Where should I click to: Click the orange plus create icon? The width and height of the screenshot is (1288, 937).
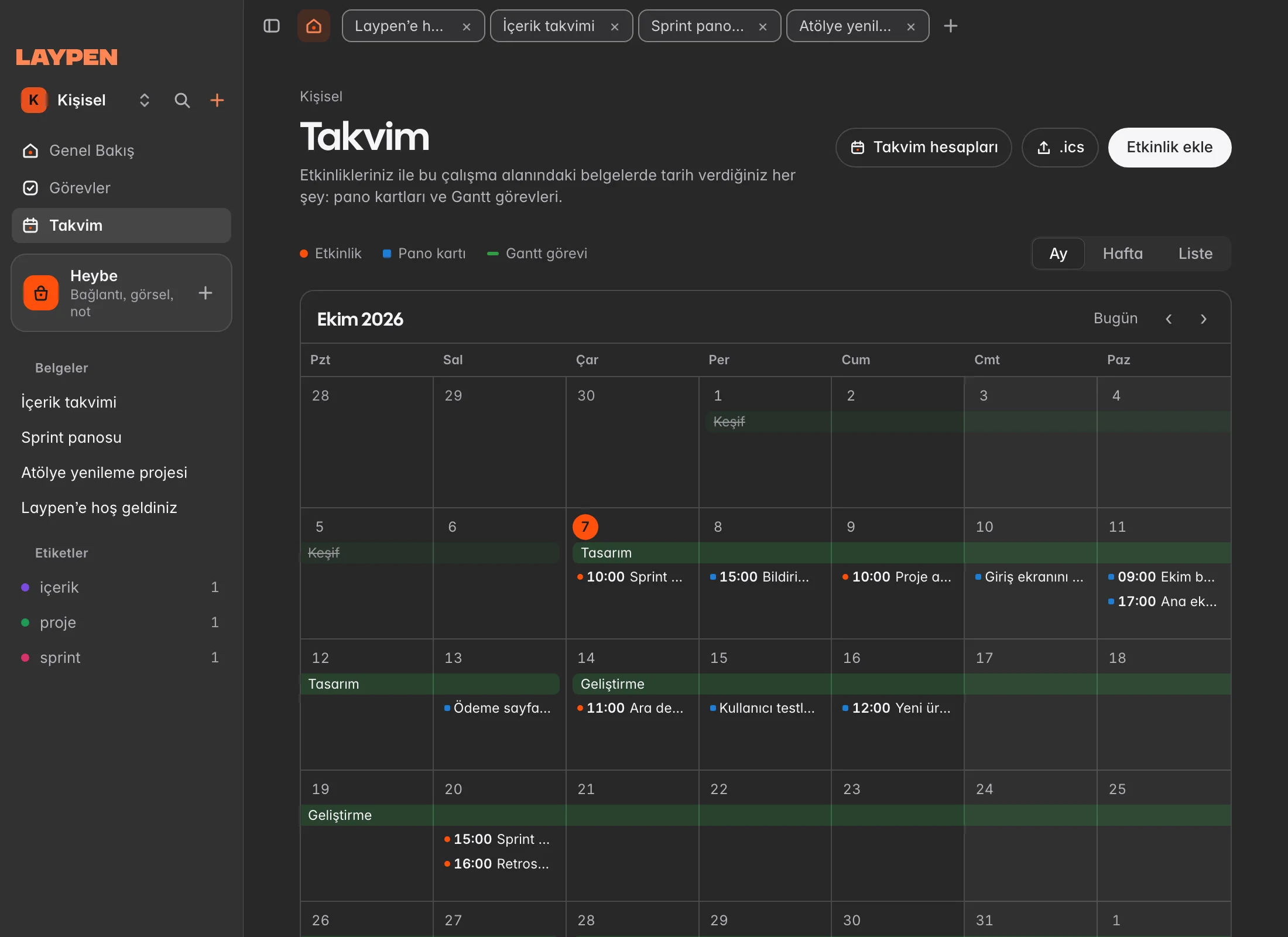click(x=217, y=100)
